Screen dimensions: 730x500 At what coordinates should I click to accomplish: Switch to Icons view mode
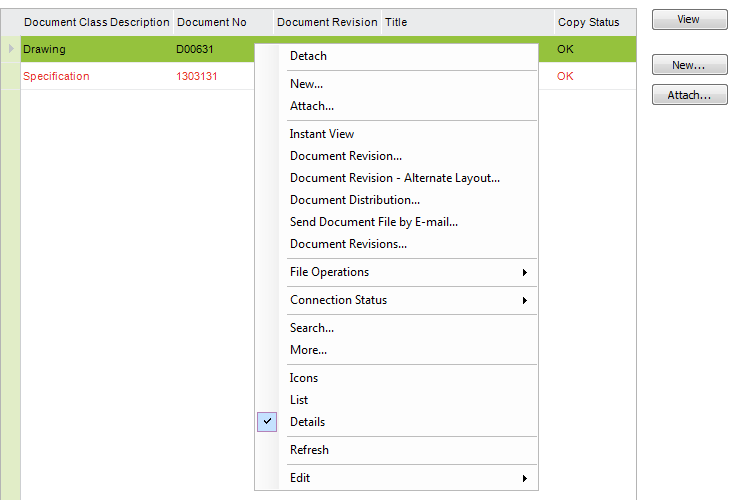coord(304,378)
